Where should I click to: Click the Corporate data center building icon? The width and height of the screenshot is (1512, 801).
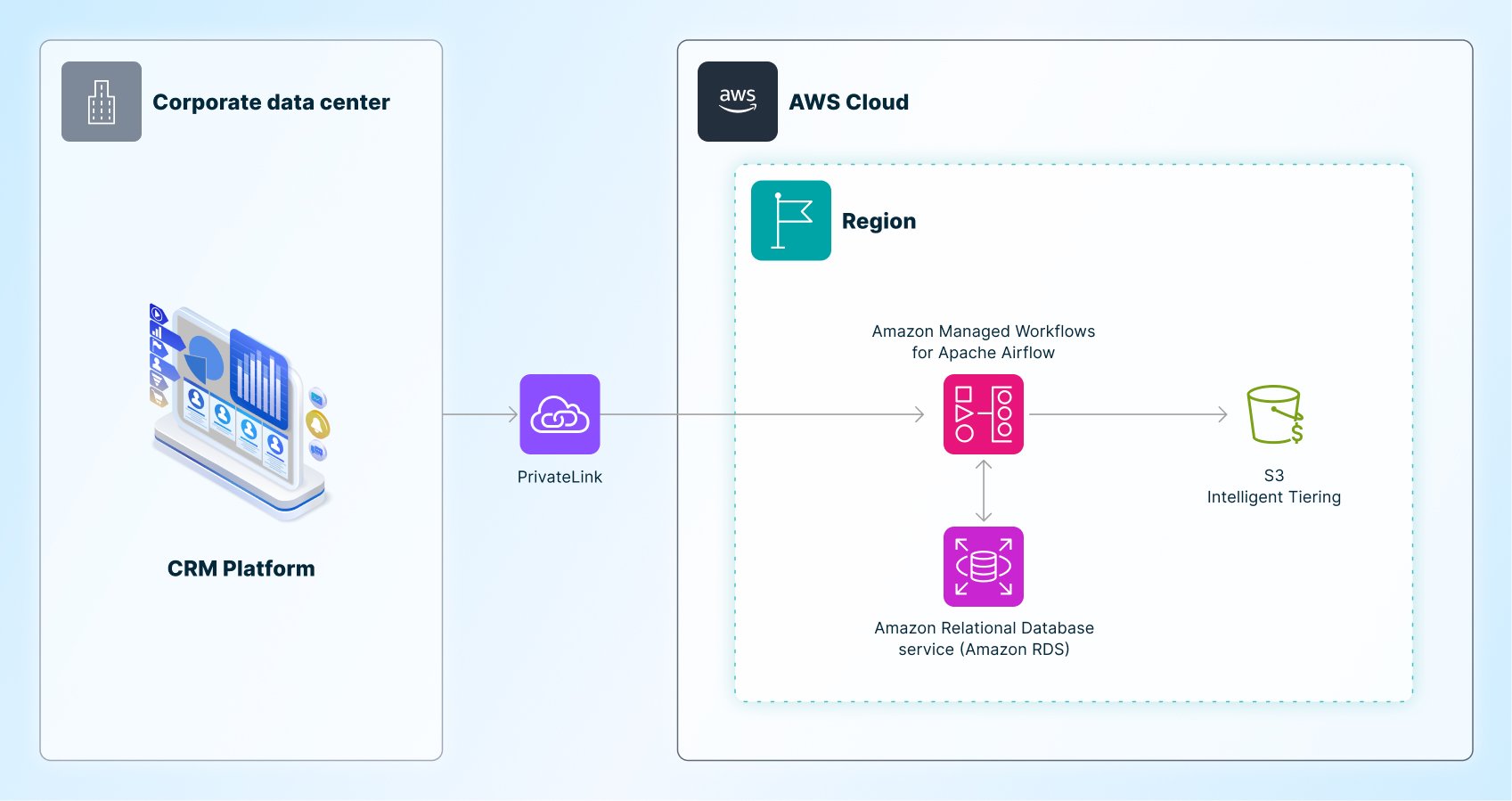(x=101, y=102)
